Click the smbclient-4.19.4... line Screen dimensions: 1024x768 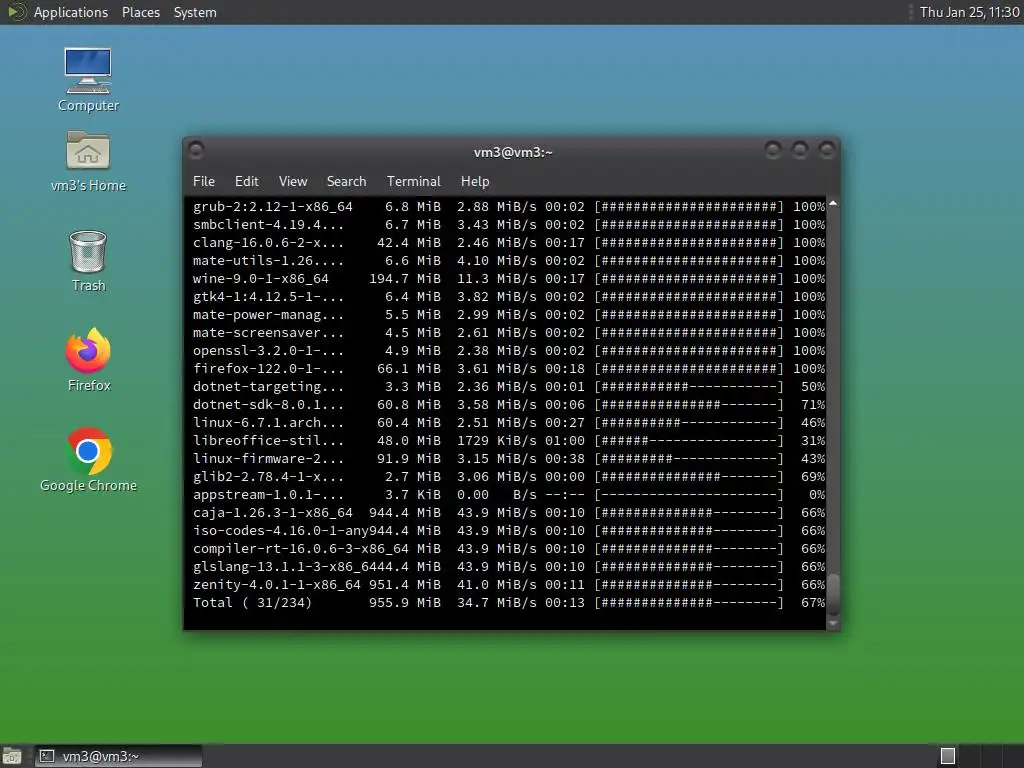509,225
